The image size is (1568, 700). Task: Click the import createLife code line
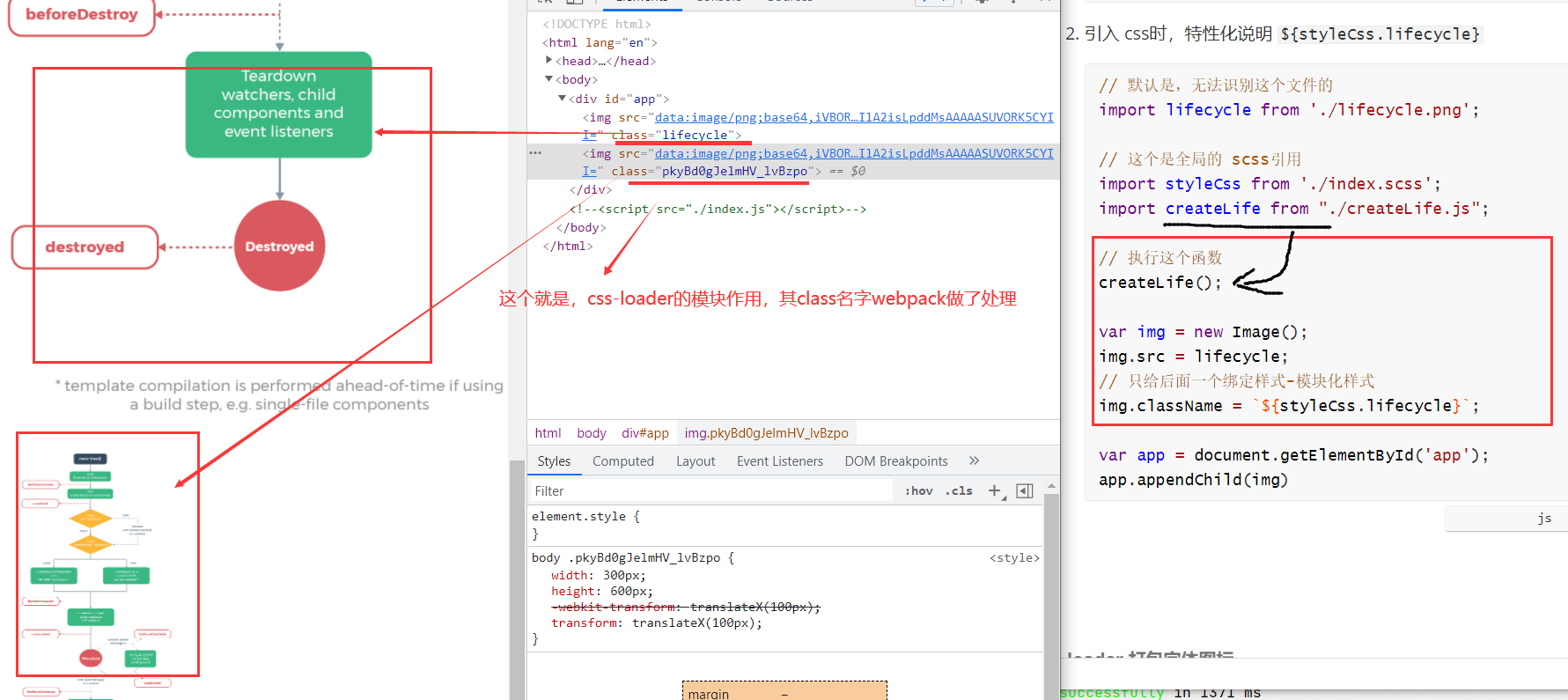(1293, 208)
